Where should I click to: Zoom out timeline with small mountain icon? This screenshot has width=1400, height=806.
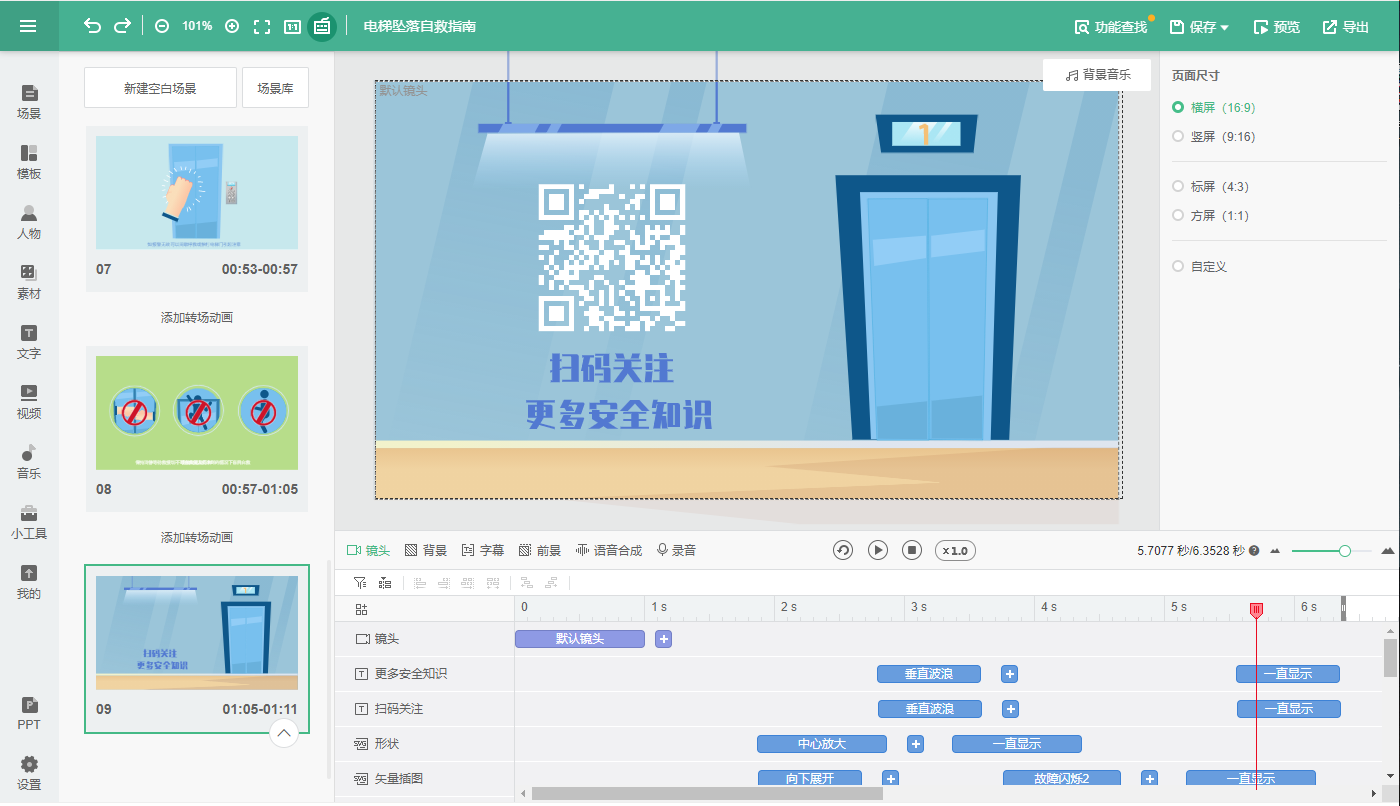(x=1277, y=550)
